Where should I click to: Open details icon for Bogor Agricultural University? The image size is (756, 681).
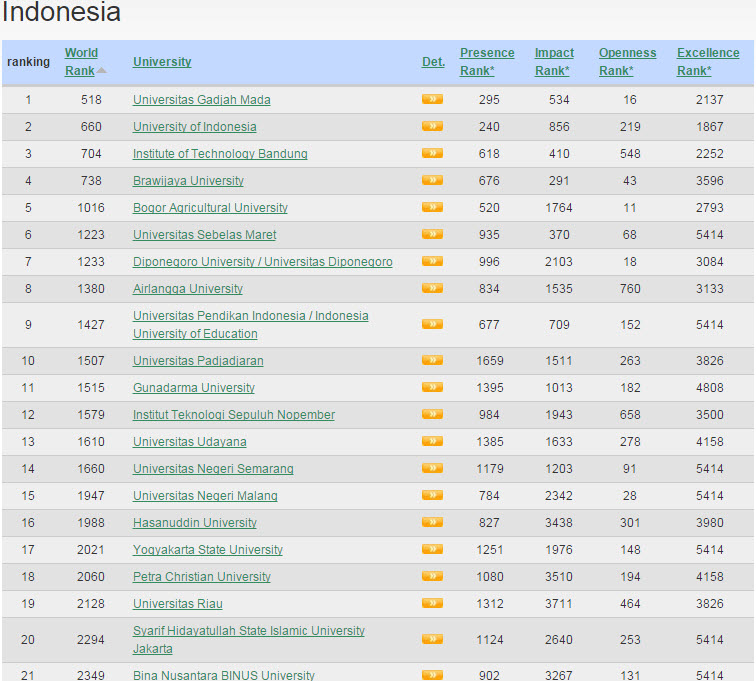click(x=432, y=207)
